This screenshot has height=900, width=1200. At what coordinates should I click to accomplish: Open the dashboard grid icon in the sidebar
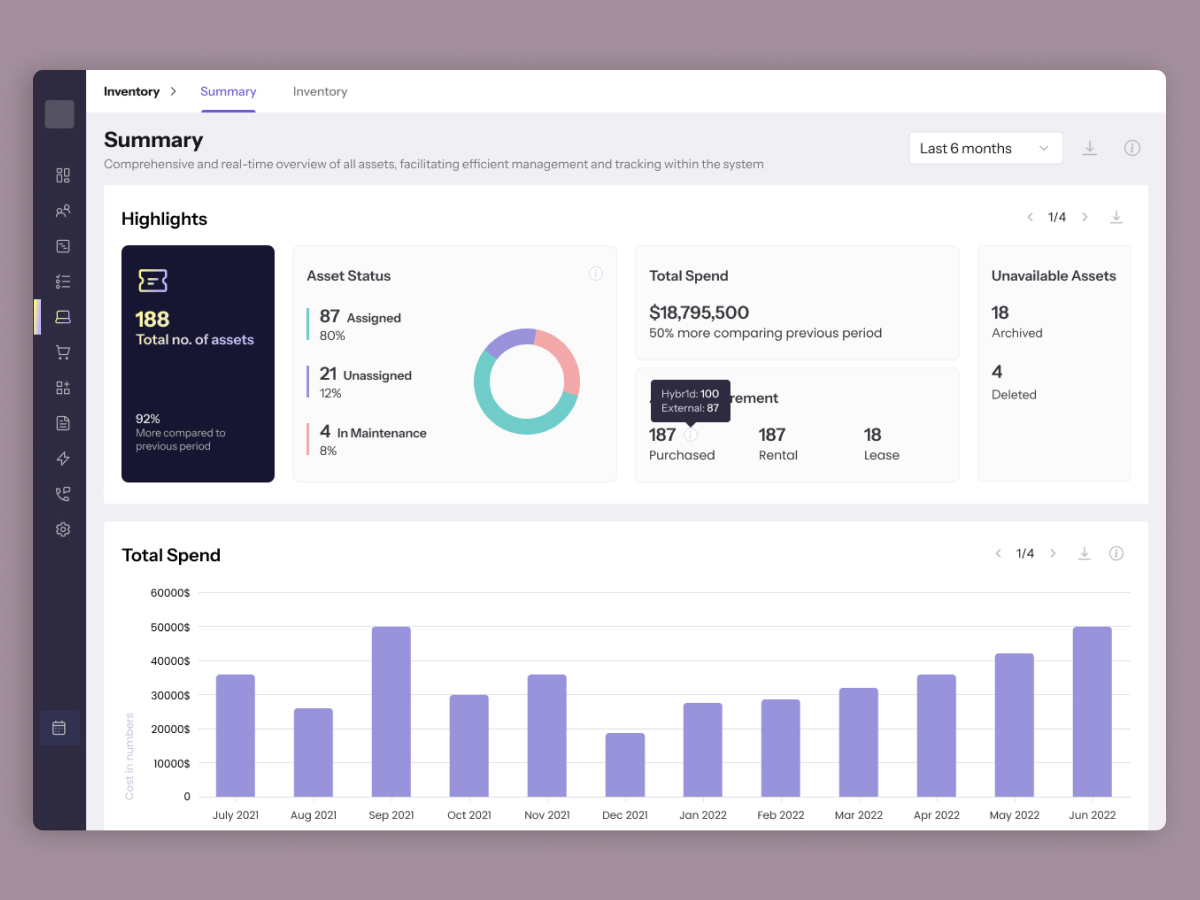click(61, 175)
